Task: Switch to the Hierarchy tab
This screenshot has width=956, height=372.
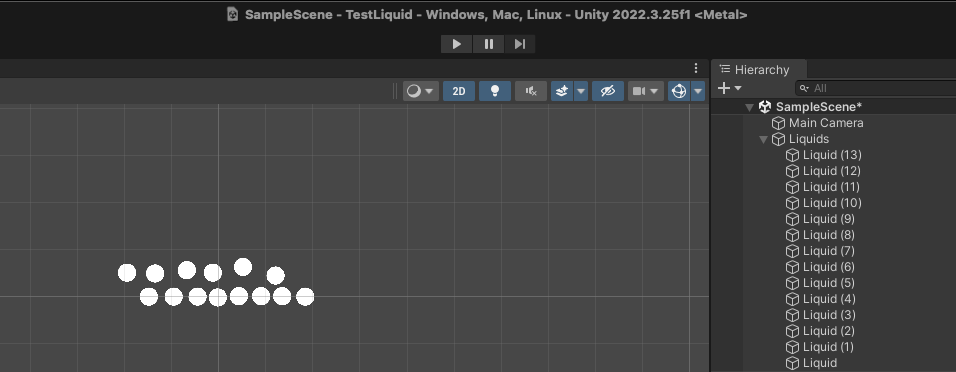Action: (760, 70)
